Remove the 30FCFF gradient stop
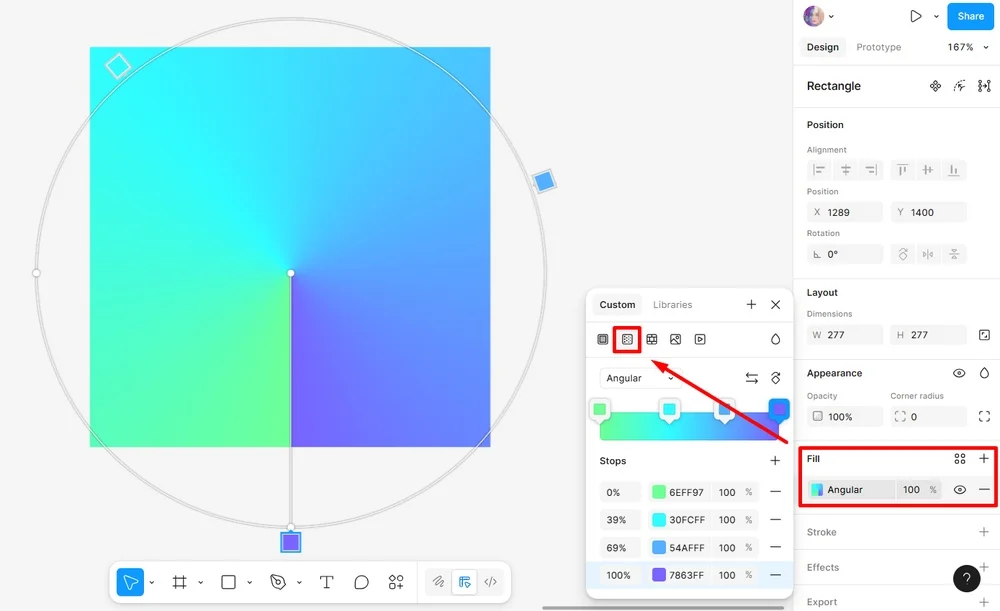The image size is (1000, 611). click(776, 520)
